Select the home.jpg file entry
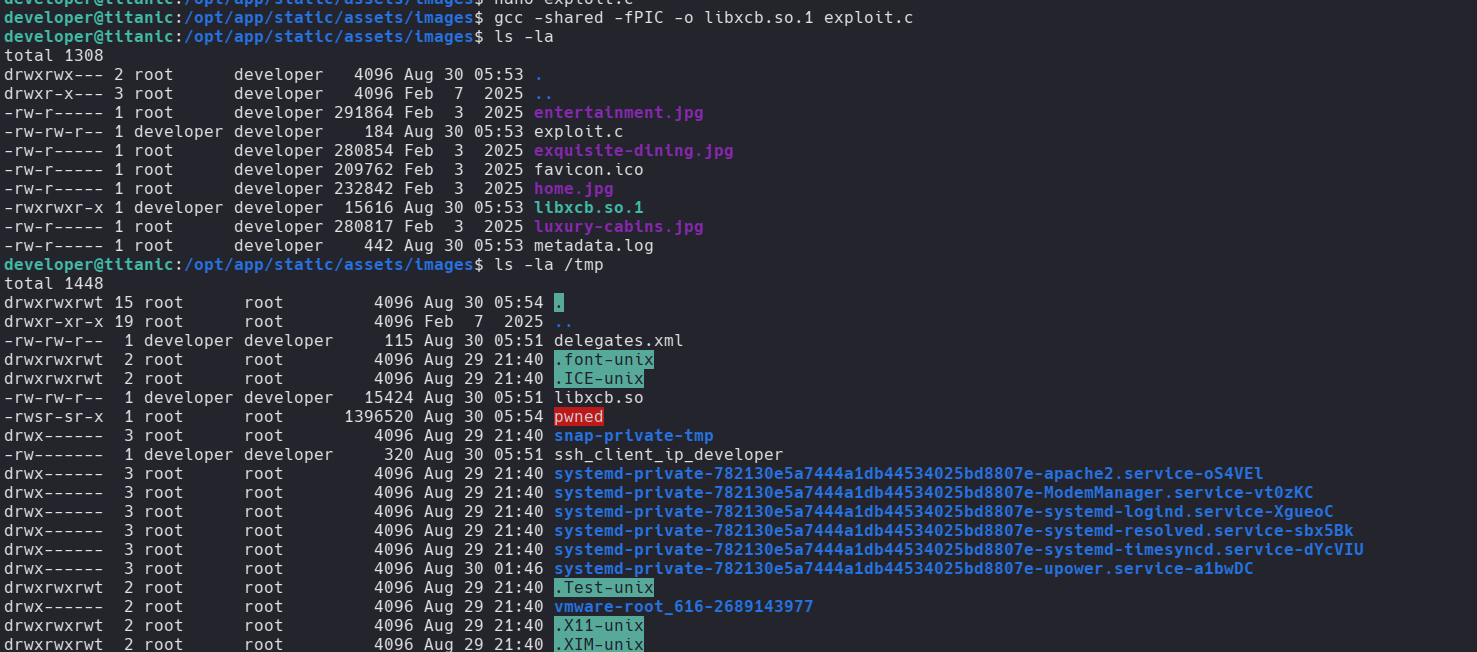This screenshot has width=1477, height=652. tap(573, 189)
